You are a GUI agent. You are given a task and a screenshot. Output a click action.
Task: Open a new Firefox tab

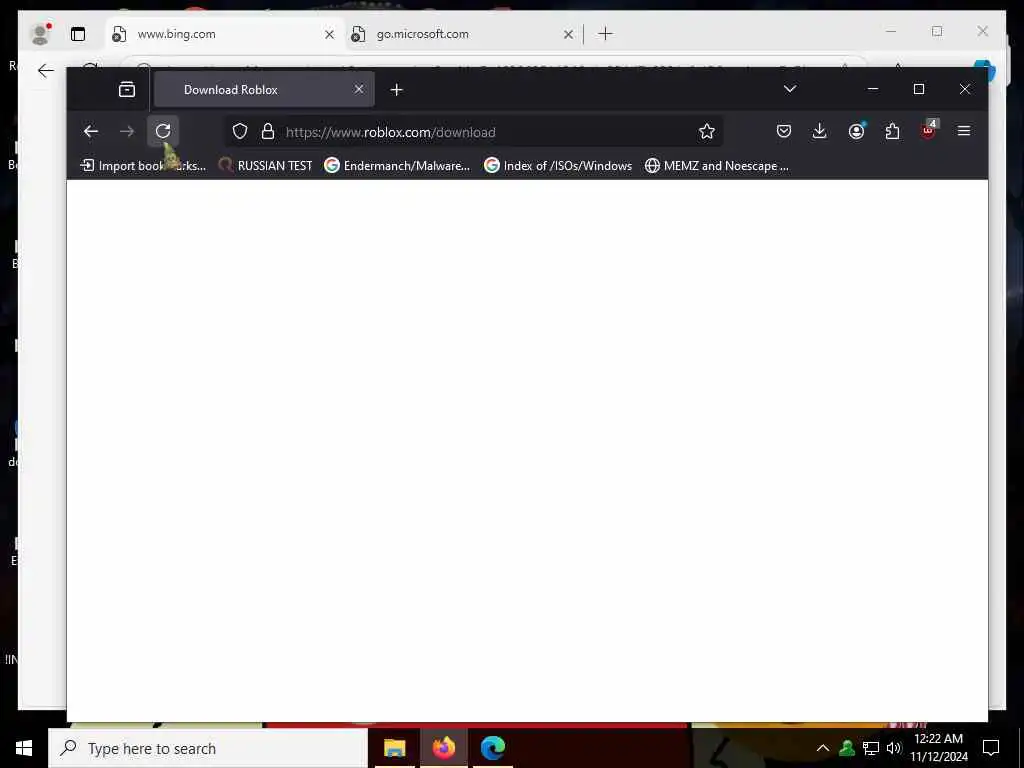coord(396,89)
